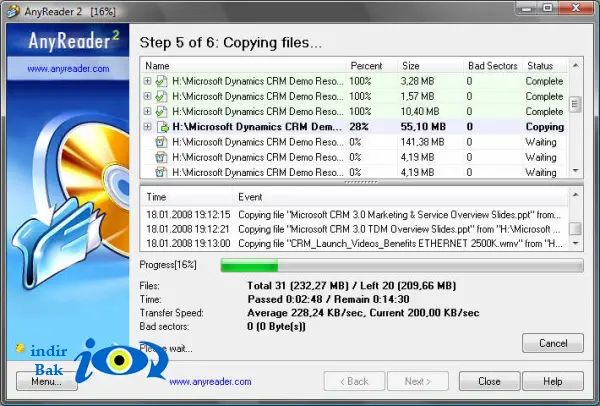Image resolution: width=600 pixels, height=406 pixels.
Task: Click the Complete status of the 3,28 MB file
Action: coord(544,81)
